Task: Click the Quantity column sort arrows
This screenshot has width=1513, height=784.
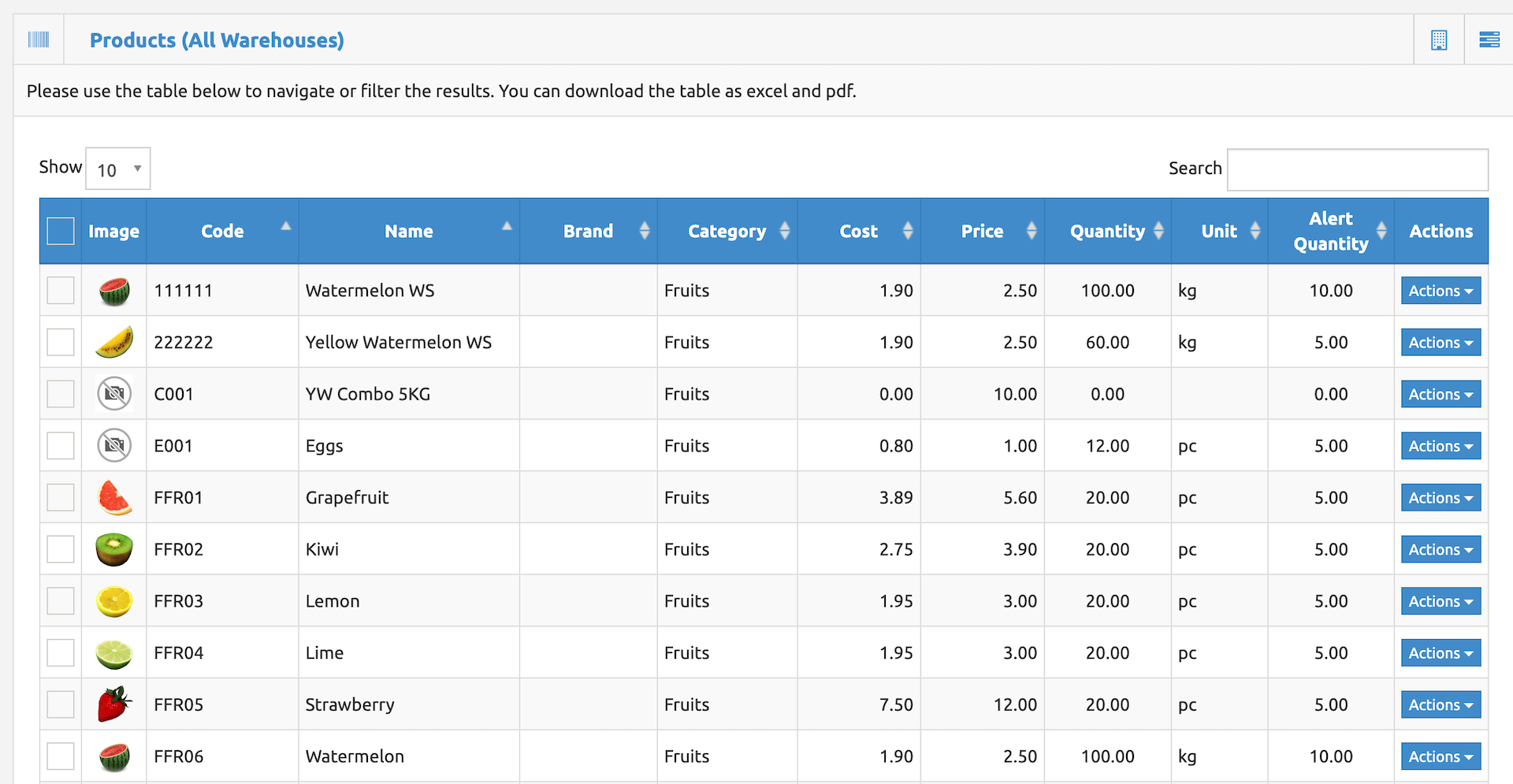Action: click(1158, 231)
